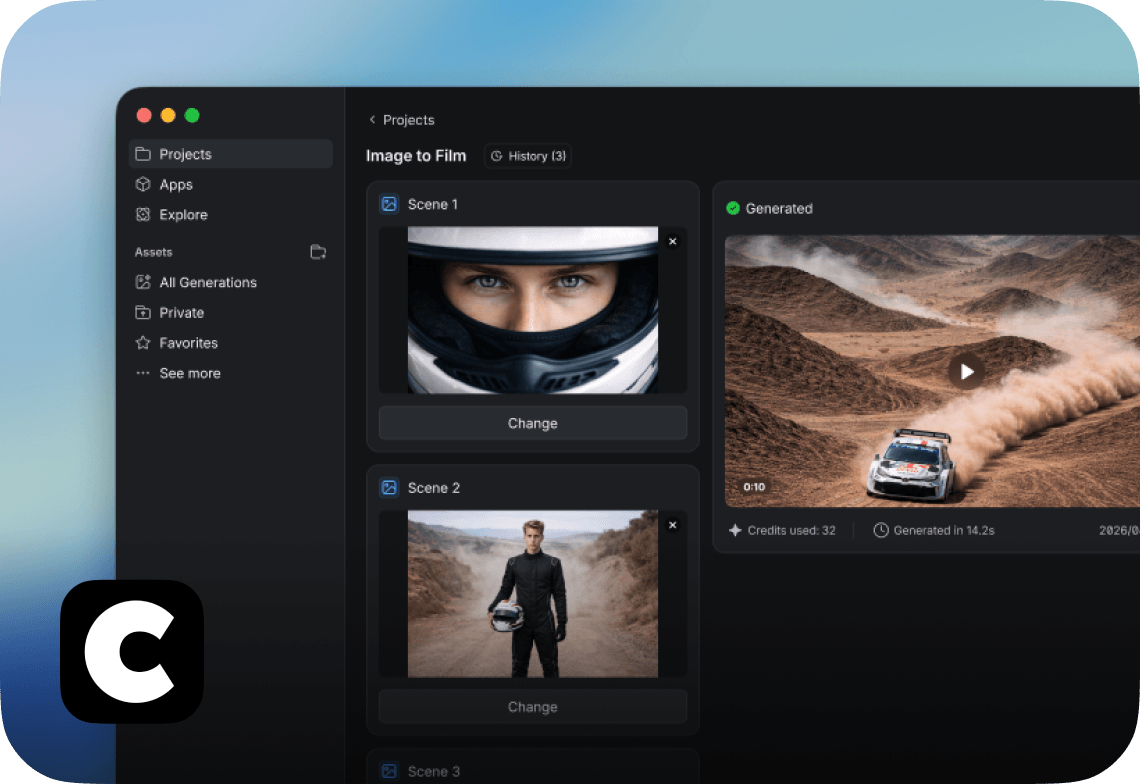1140x784 pixels.
Task: Click the Assets section label
Action: (153, 252)
